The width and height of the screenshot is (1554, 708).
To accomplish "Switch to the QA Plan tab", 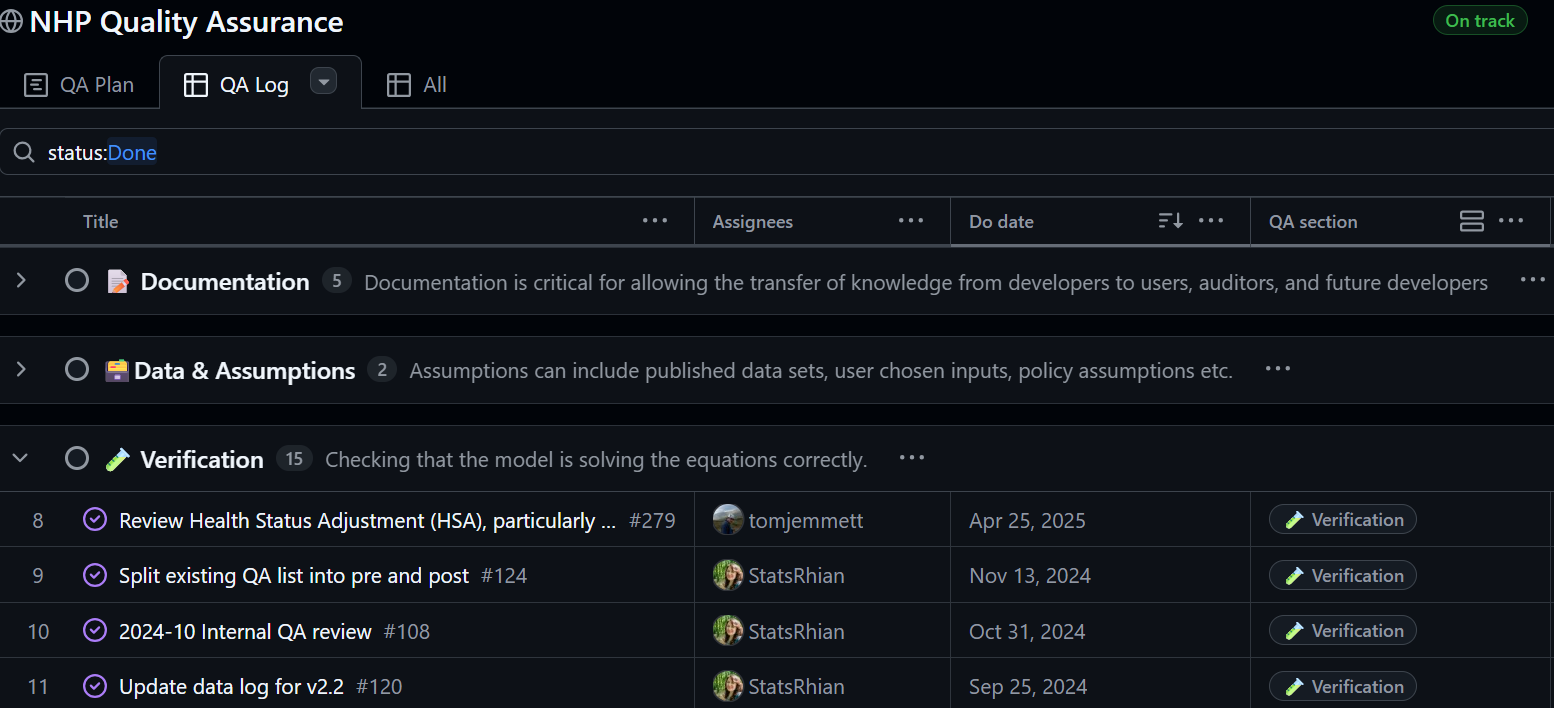I will tap(80, 84).
